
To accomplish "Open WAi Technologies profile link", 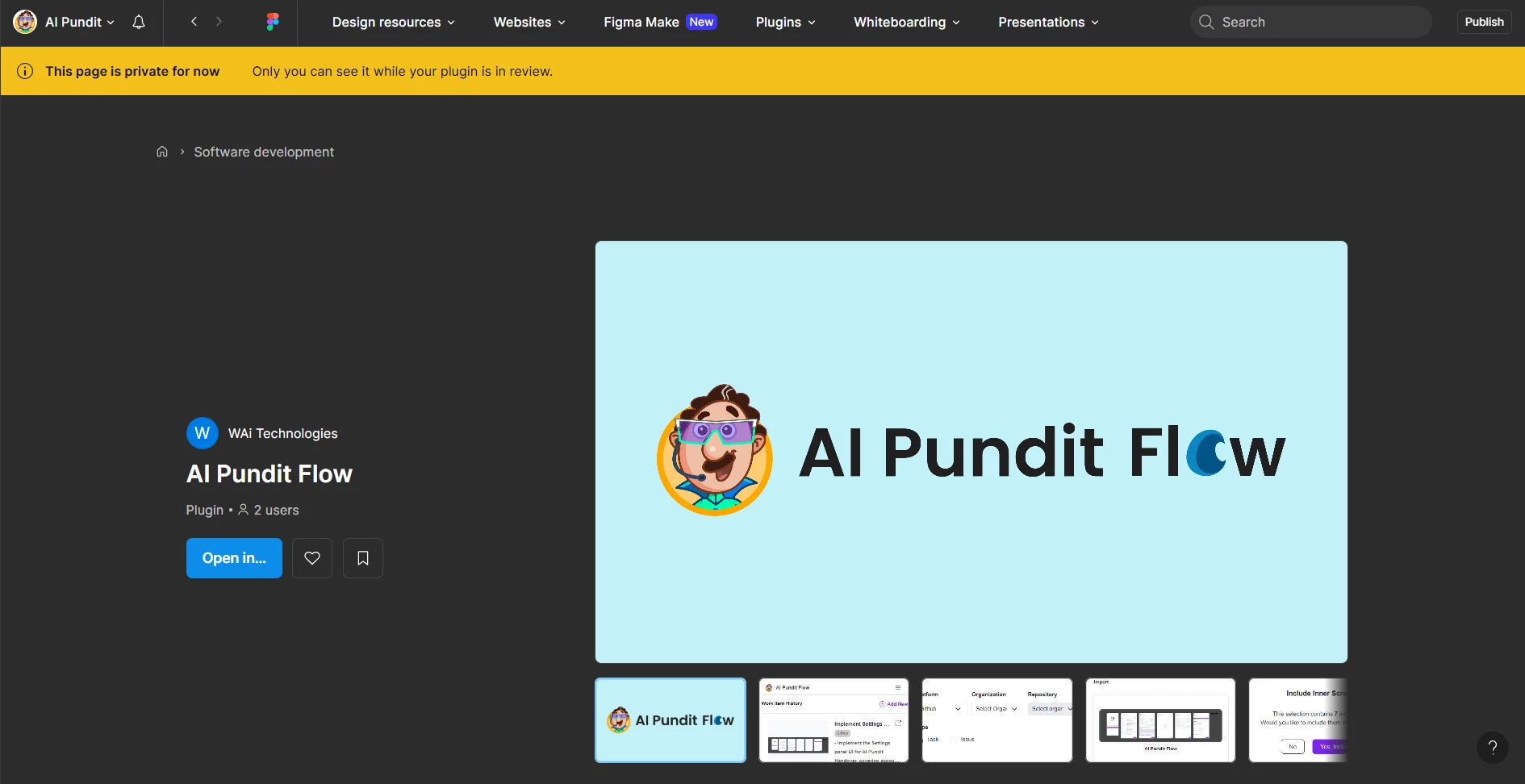I will click(x=282, y=433).
